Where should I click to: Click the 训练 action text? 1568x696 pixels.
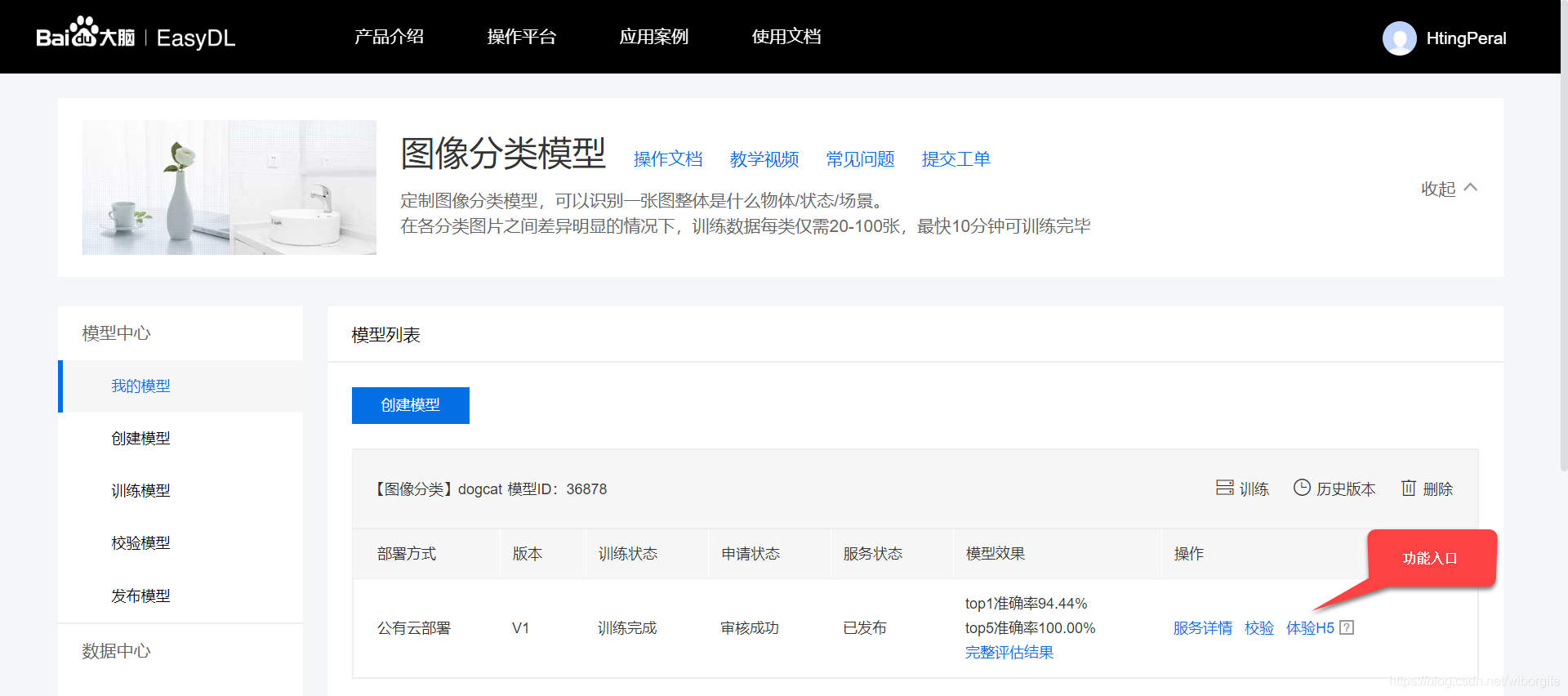1254,489
